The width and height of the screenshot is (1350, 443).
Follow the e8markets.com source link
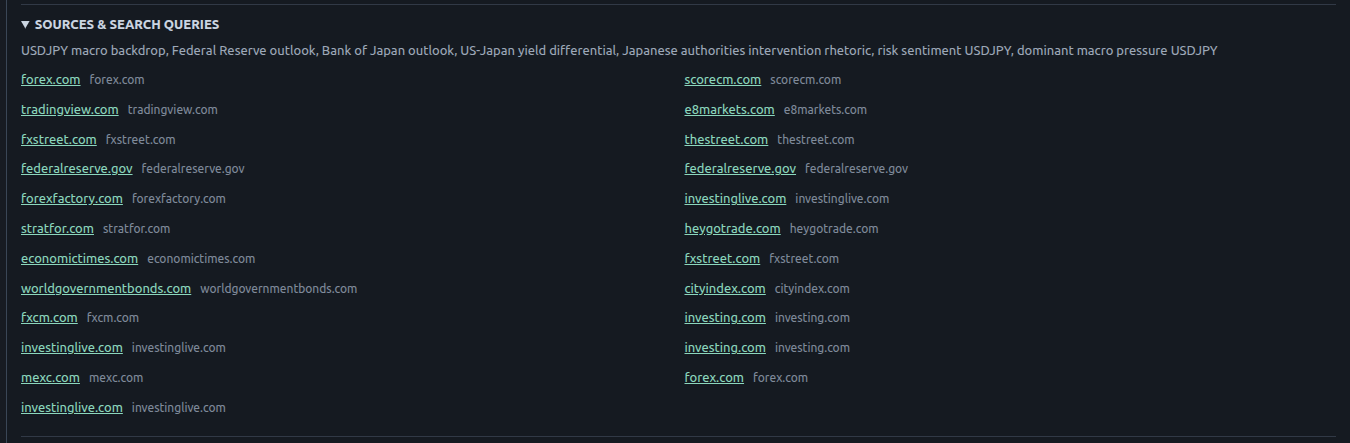pos(730,109)
